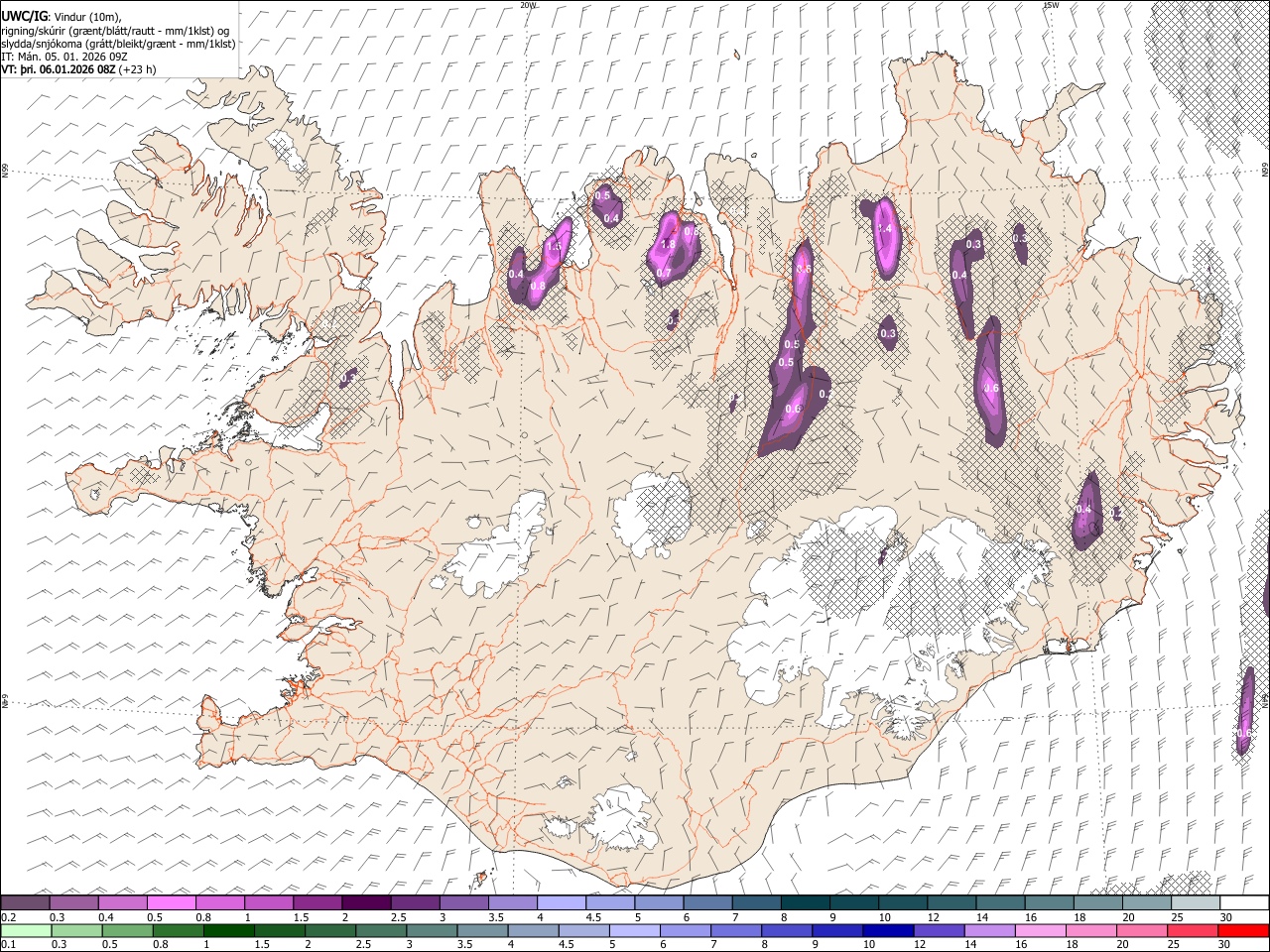This screenshot has height=952, width=1270.
Task: Choose the lower legend swatch starting at 20
Action: (x=1142, y=930)
